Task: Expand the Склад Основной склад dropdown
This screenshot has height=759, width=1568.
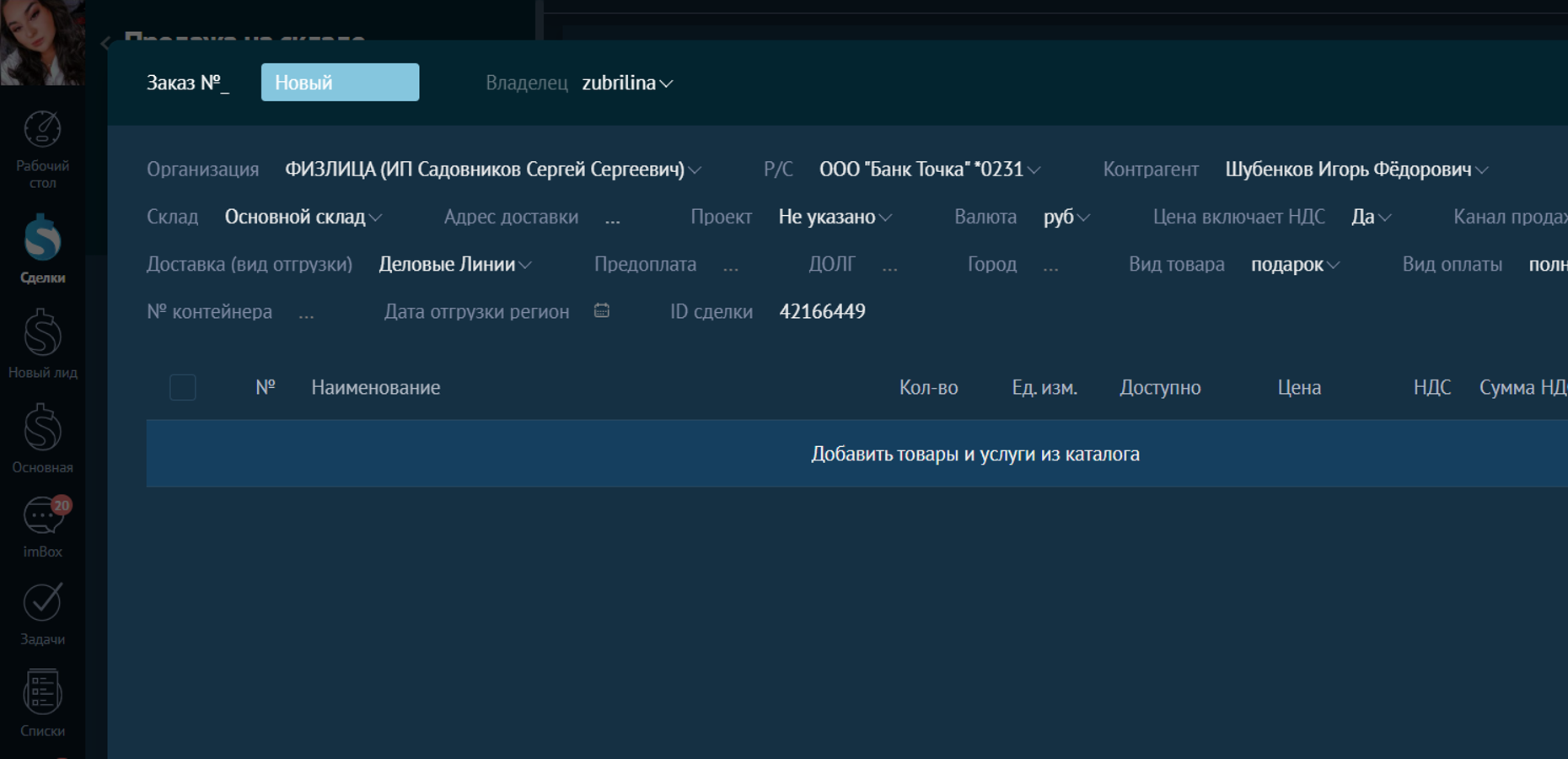Action: pos(303,217)
